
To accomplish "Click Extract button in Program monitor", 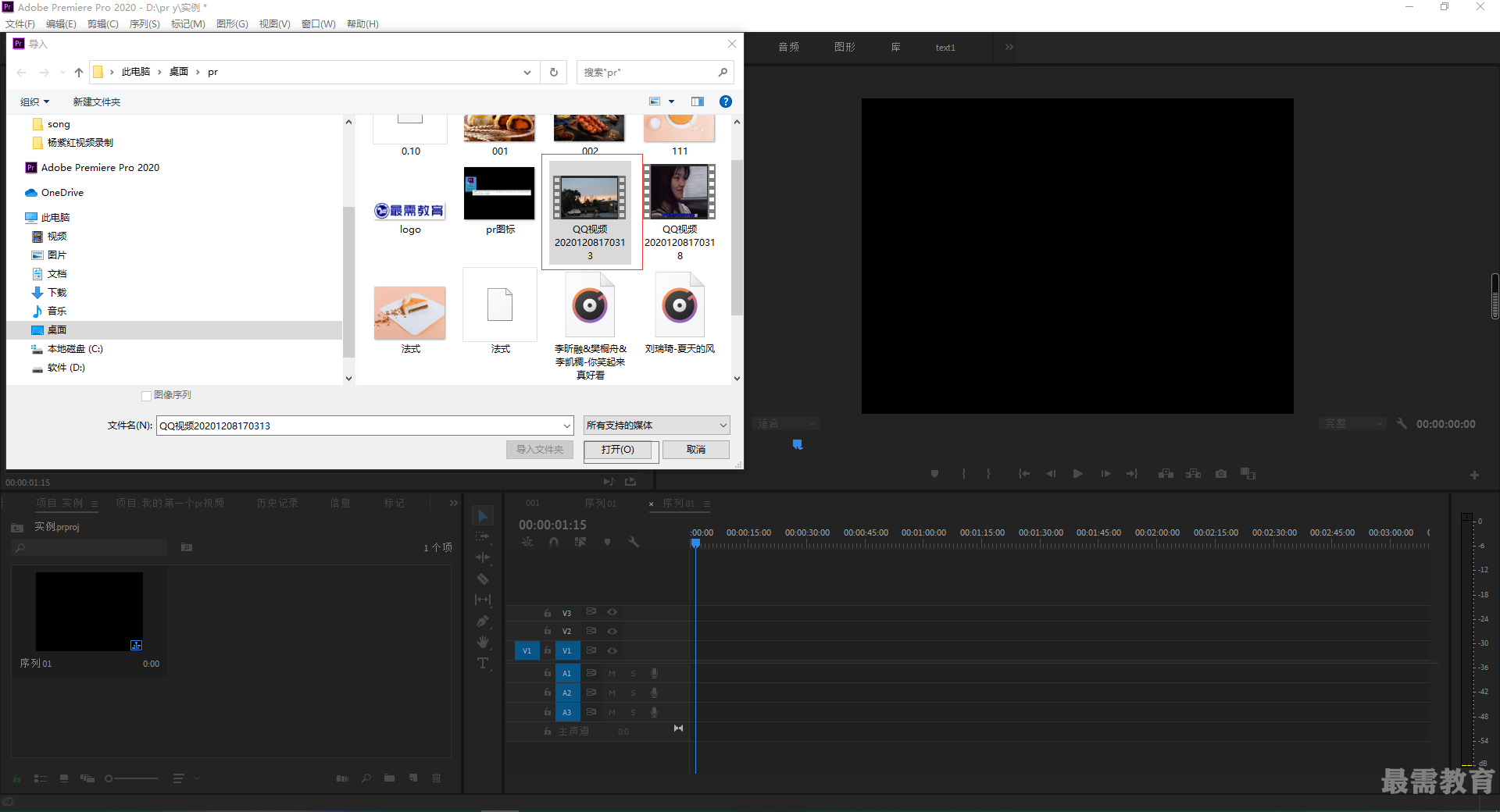I will coord(1194,474).
